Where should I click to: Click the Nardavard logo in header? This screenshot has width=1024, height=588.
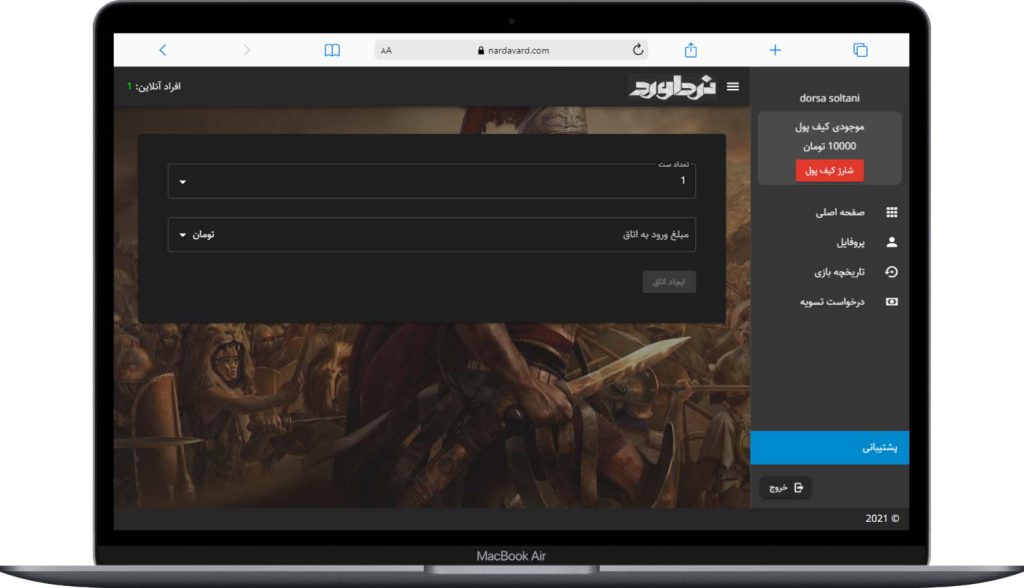point(673,87)
